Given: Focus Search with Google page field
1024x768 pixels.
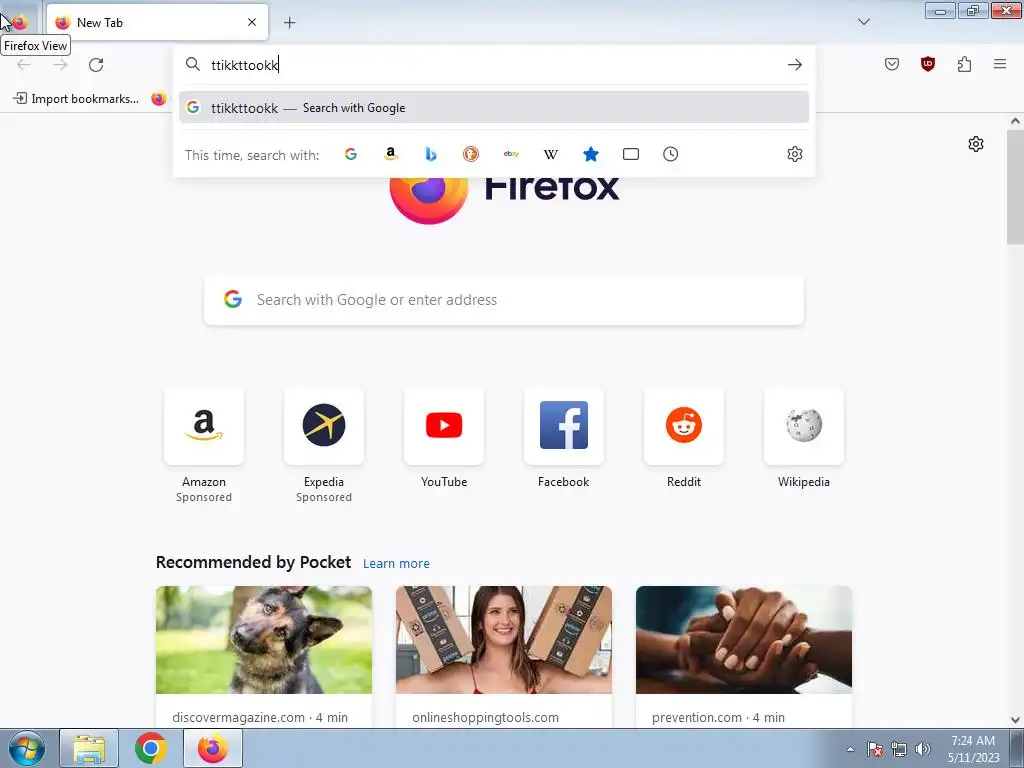Looking at the screenshot, I should [504, 300].
